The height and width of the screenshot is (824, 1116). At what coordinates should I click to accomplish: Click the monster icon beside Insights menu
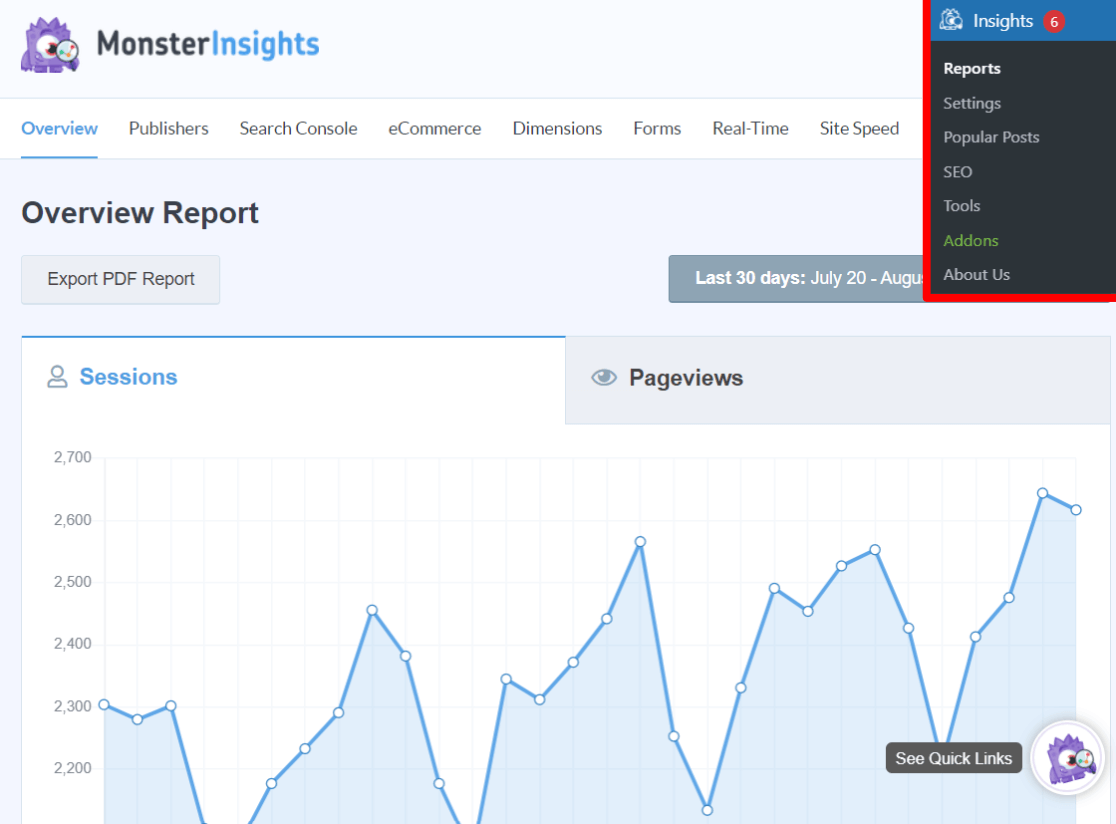pyautogui.click(x=950, y=20)
